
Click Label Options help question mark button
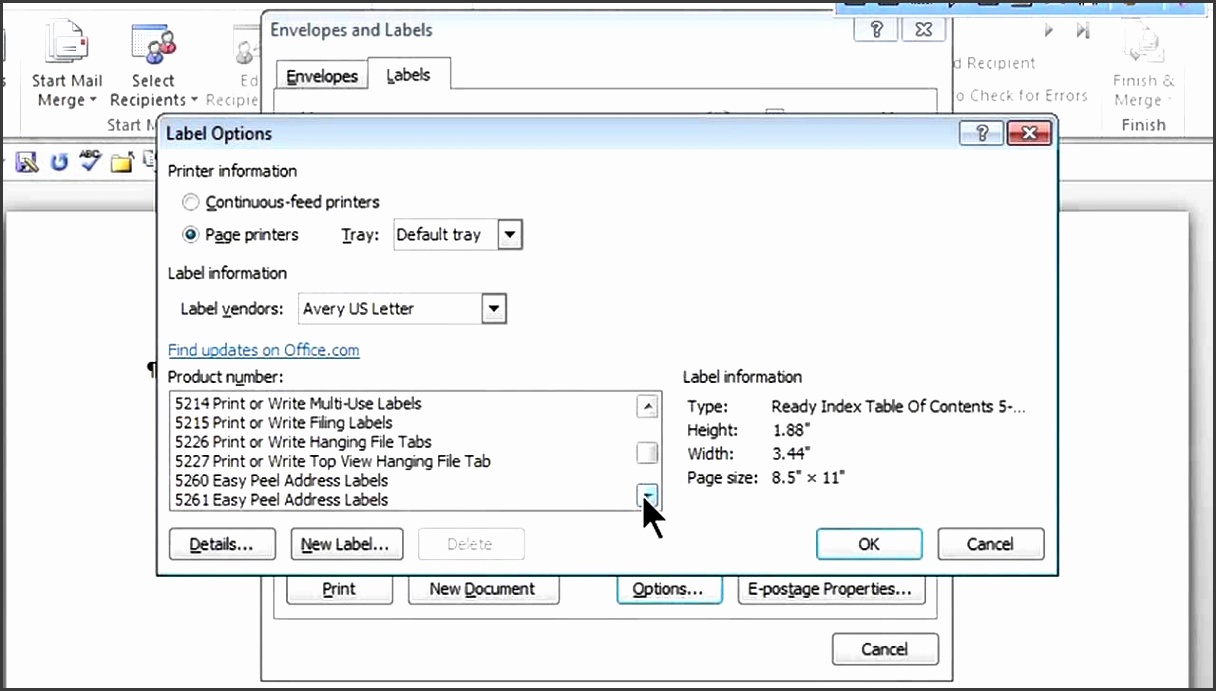[981, 133]
